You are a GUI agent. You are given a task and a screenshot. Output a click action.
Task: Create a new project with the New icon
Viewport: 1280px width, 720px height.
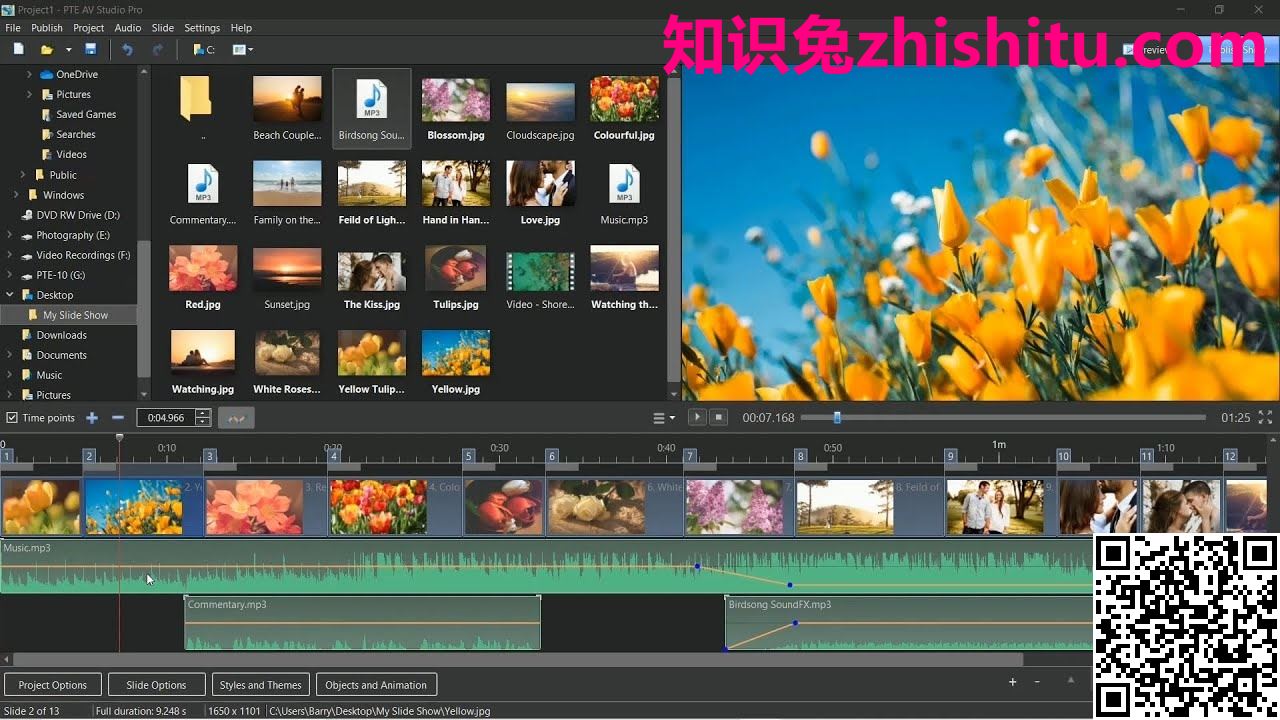pyautogui.click(x=18, y=49)
